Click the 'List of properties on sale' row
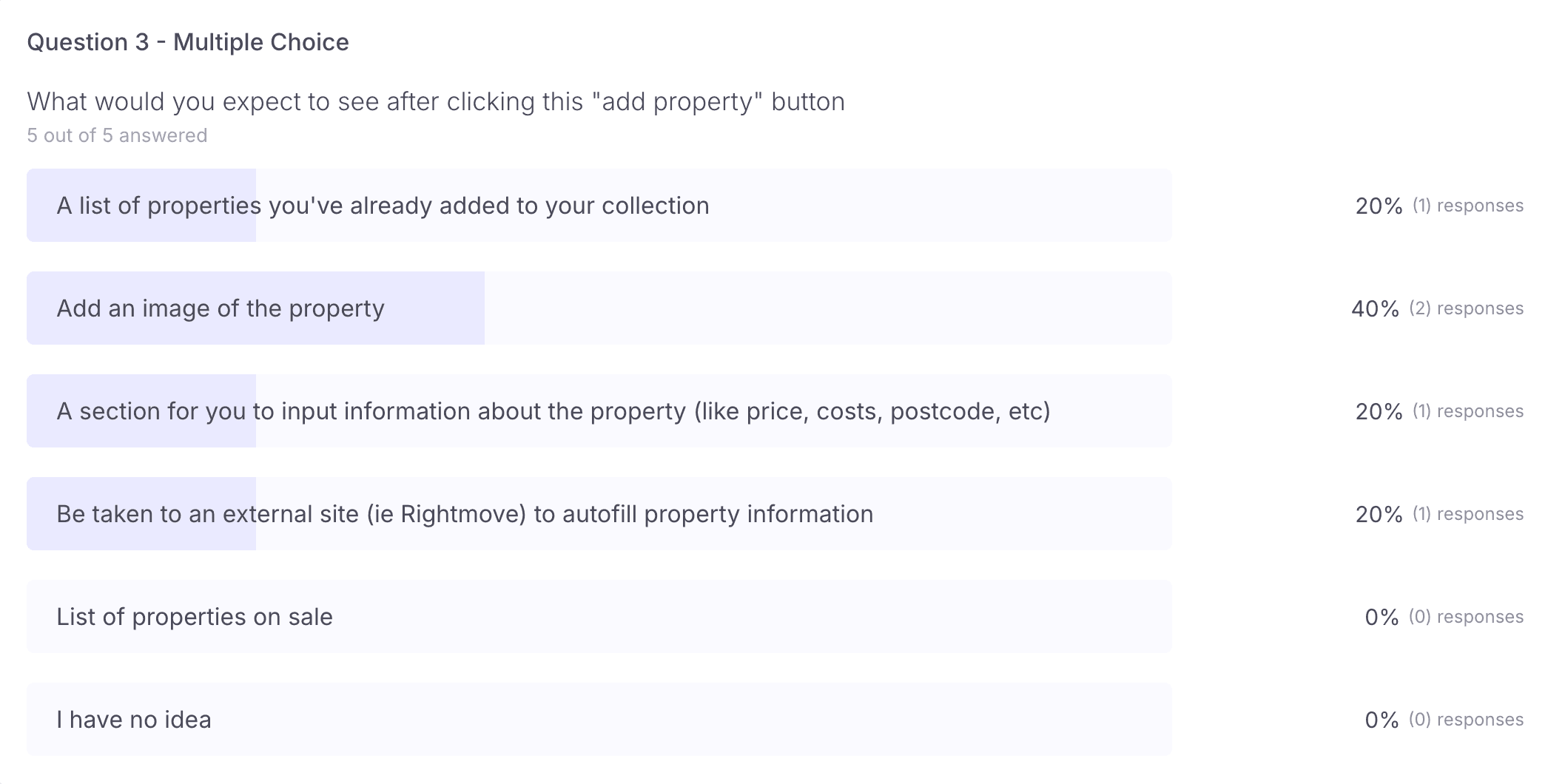This screenshot has width=1548, height=784. 599,616
